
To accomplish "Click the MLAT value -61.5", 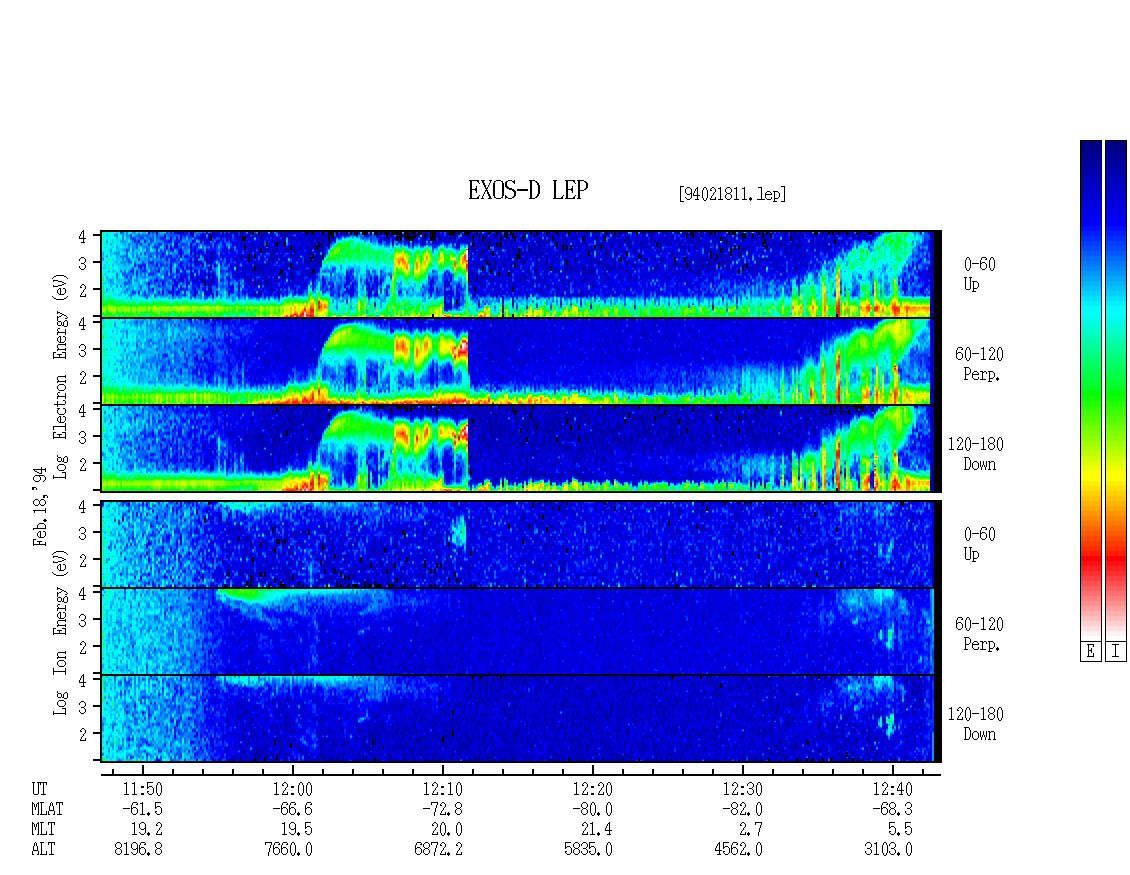I will point(142,809).
